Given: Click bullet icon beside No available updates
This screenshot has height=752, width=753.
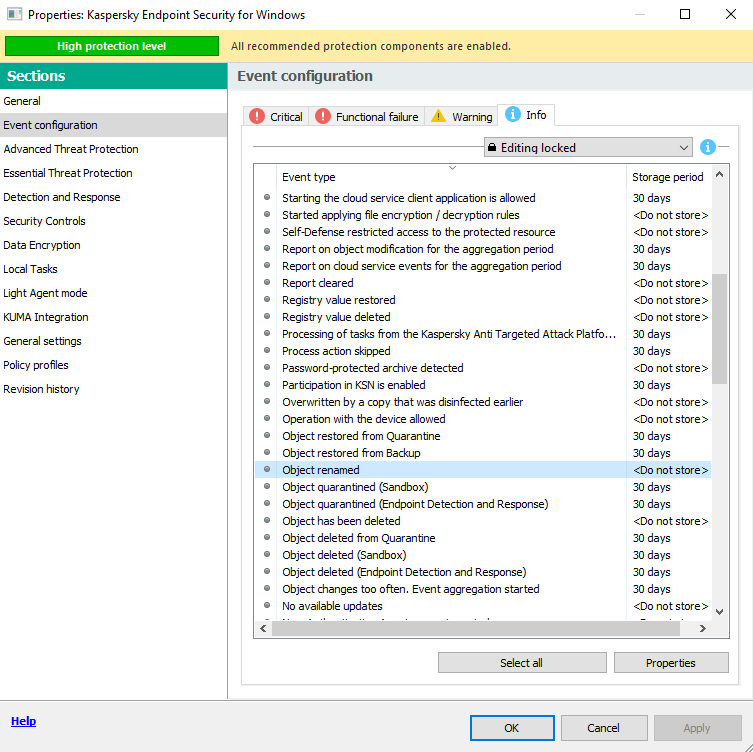Looking at the screenshot, I should tap(267, 605).
